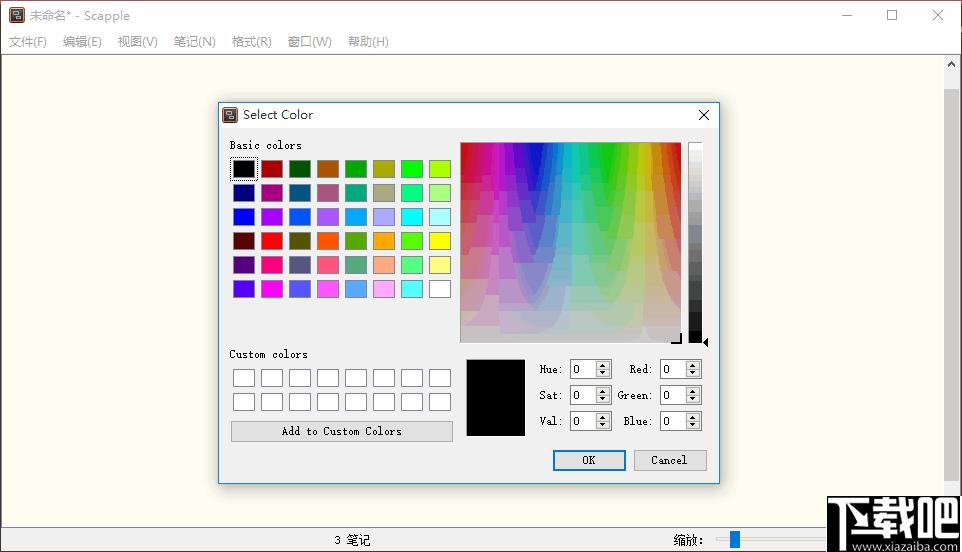Open the 文件(F) menu
The width and height of the screenshot is (962, 552).
tap(28, 42)
